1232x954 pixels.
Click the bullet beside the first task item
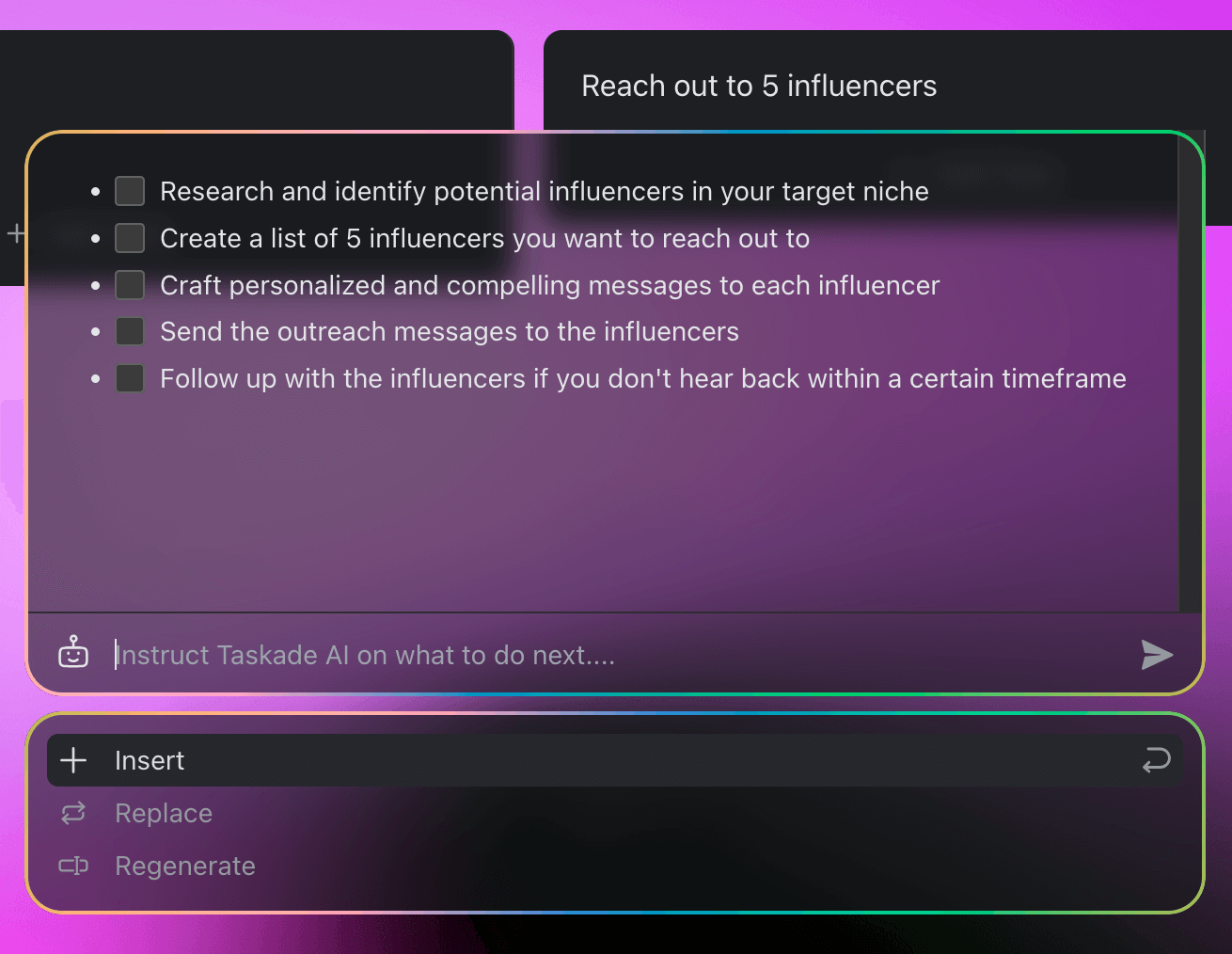pyautogui.click(x=97, y=191)
